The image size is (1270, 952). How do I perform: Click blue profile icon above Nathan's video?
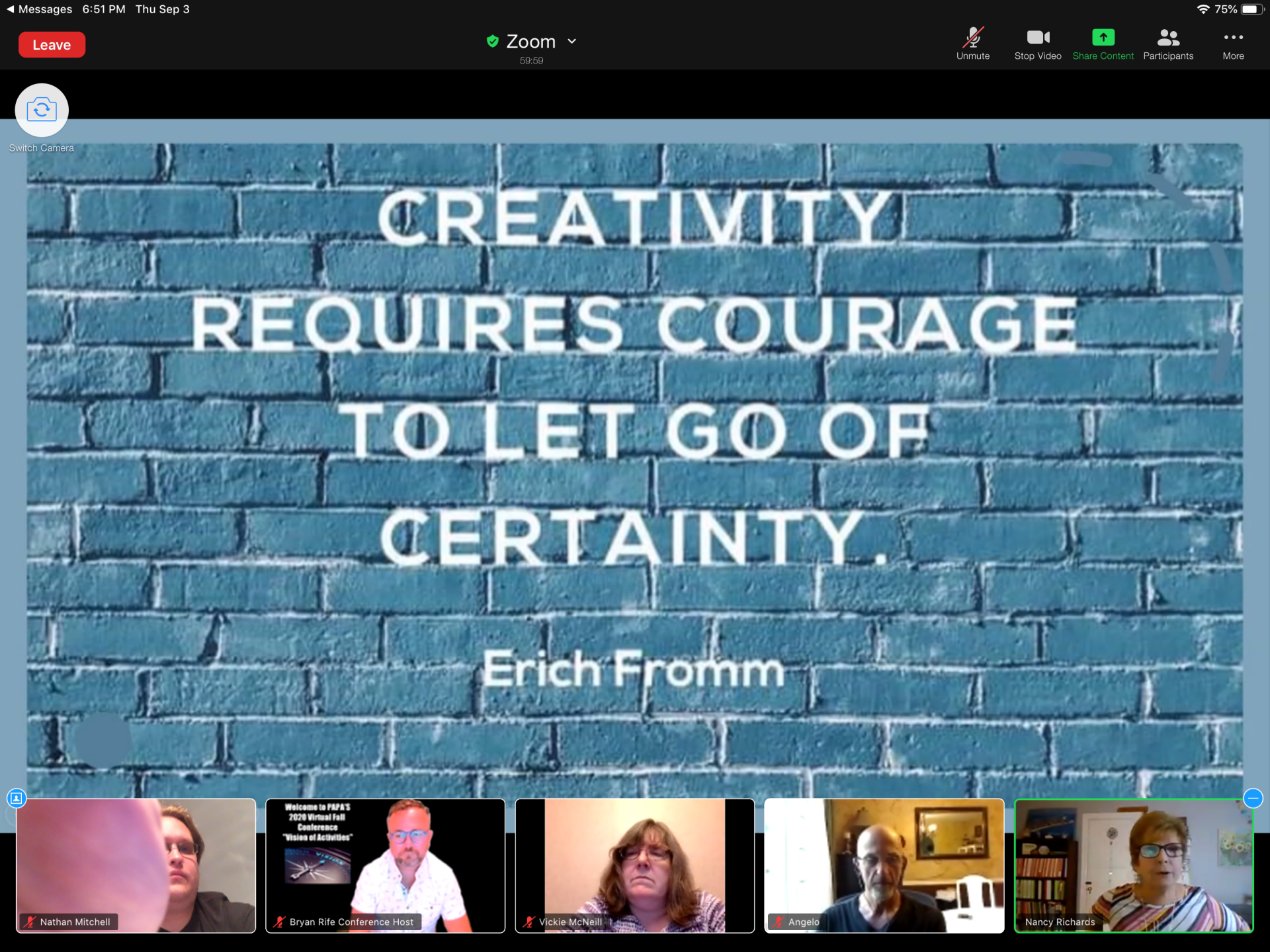[17, 798]
